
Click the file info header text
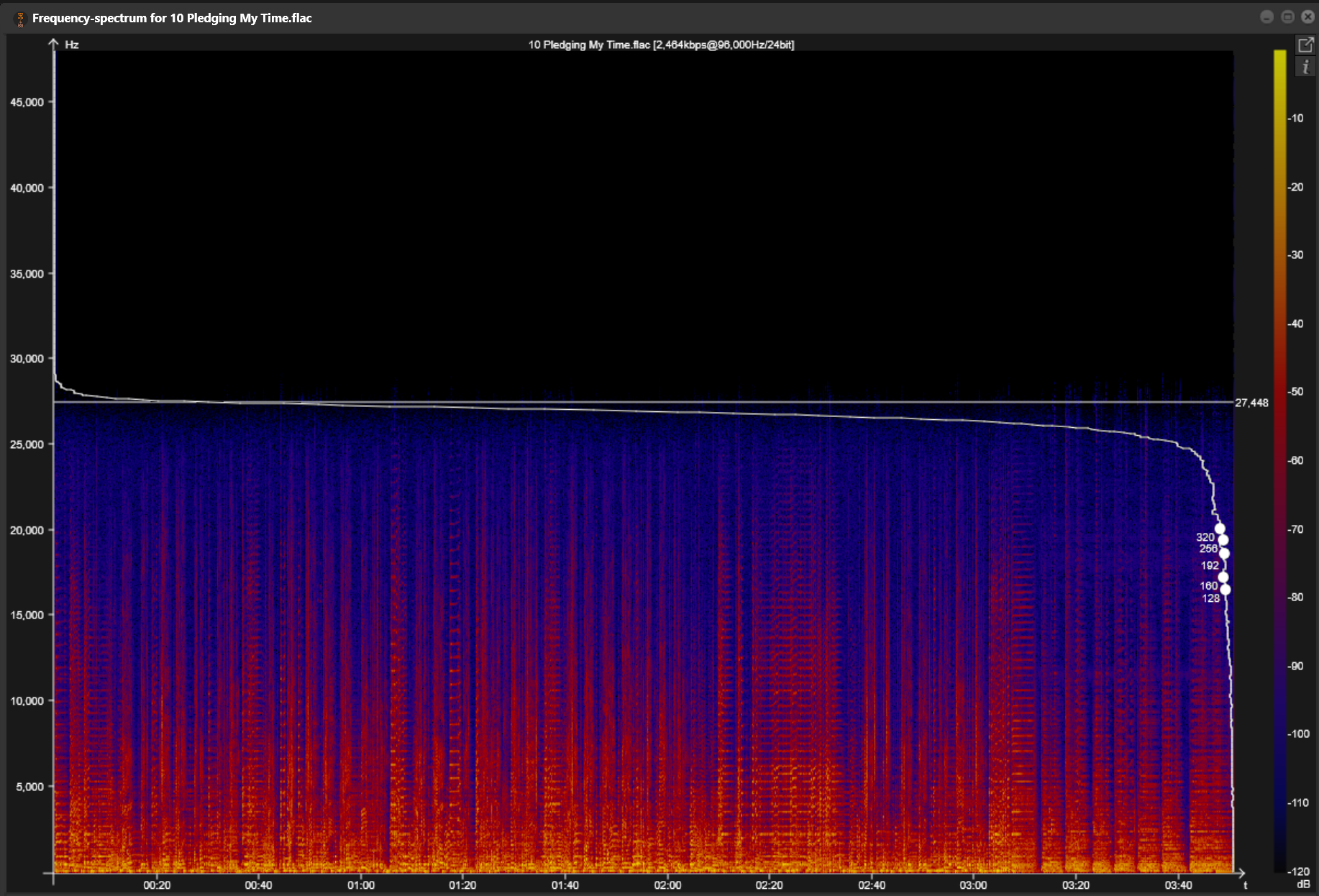661,45
